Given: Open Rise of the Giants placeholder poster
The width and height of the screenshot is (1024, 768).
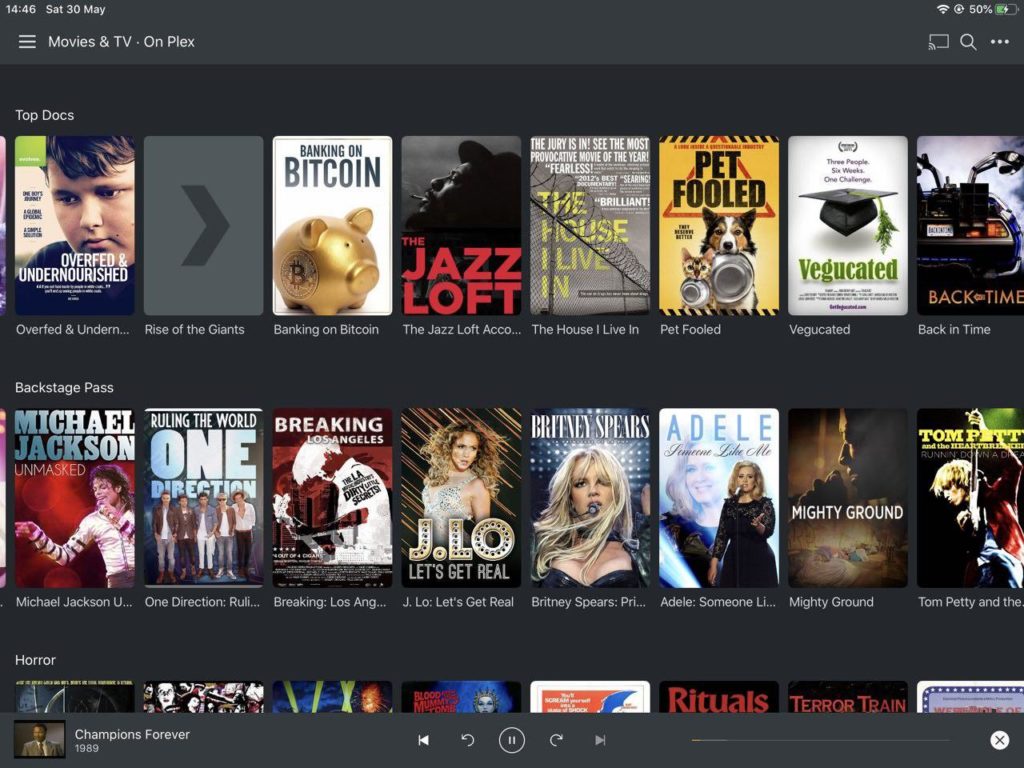Looking at the screenshot, I should 204,225.
